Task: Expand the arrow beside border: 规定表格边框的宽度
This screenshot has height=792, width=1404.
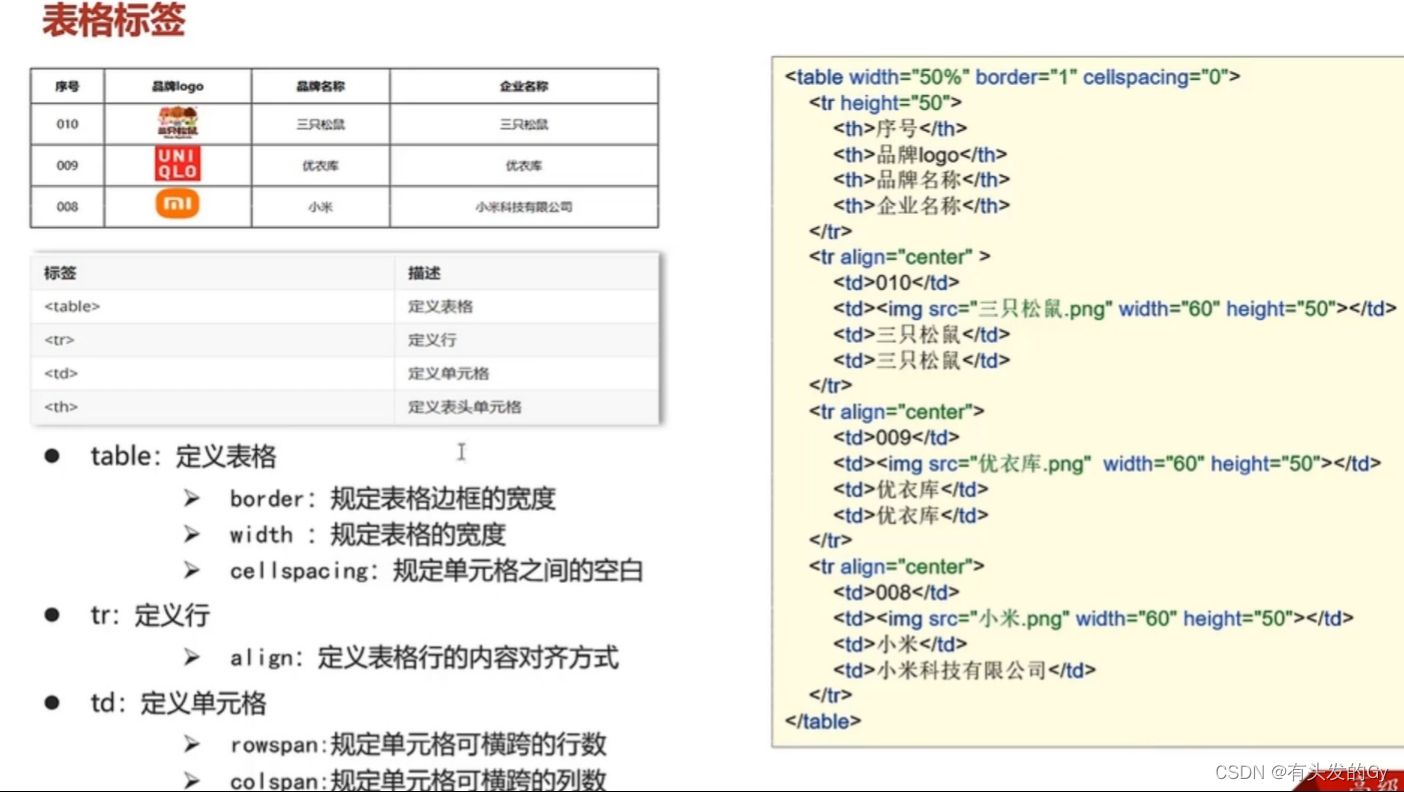Action: pos(191,498)
